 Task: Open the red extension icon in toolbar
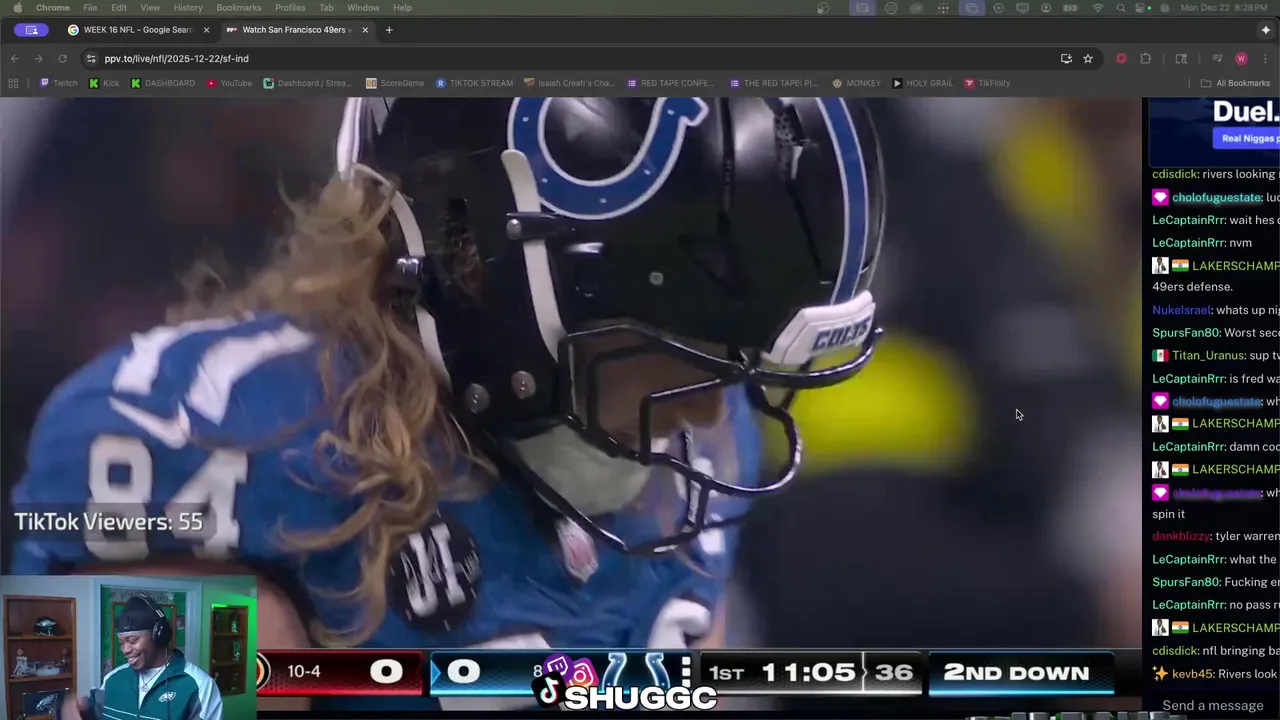coord(1121,58)
